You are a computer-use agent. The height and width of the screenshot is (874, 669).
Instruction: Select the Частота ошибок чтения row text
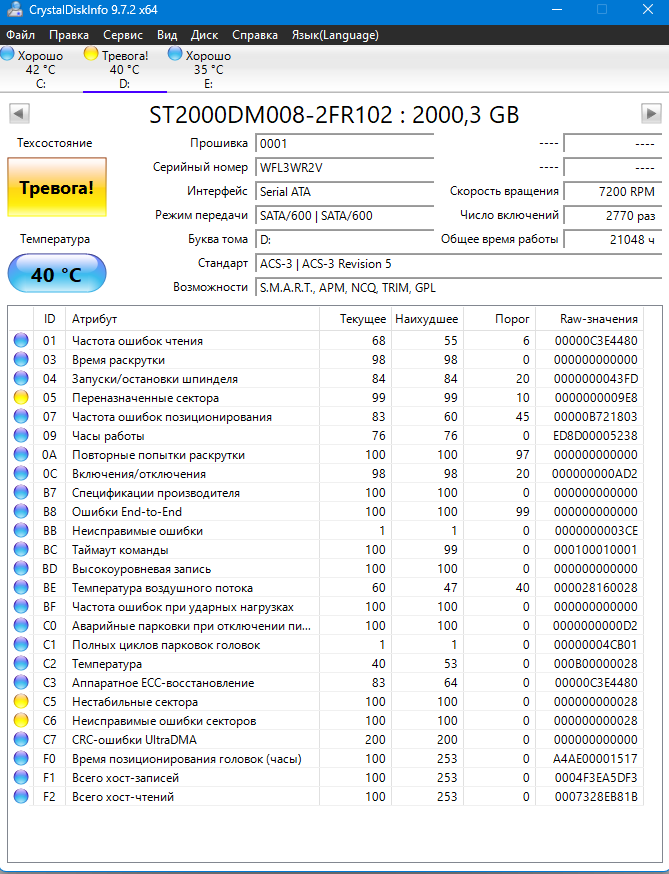coord(137,341)
